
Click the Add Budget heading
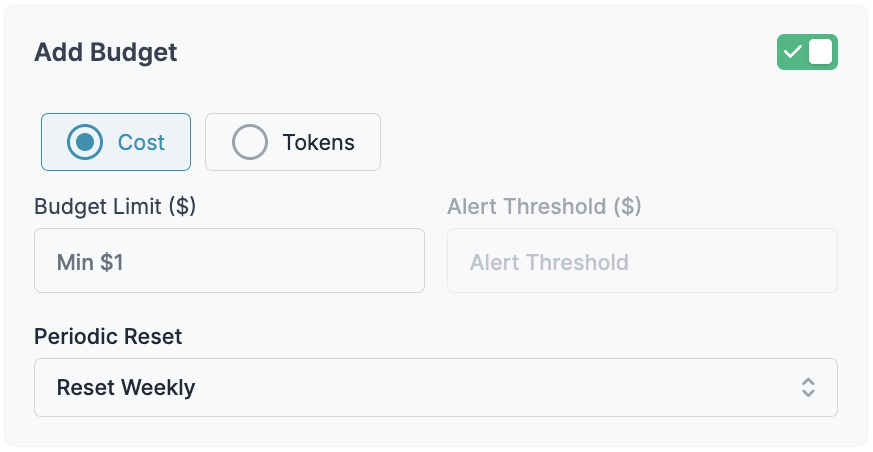point(106,52)
